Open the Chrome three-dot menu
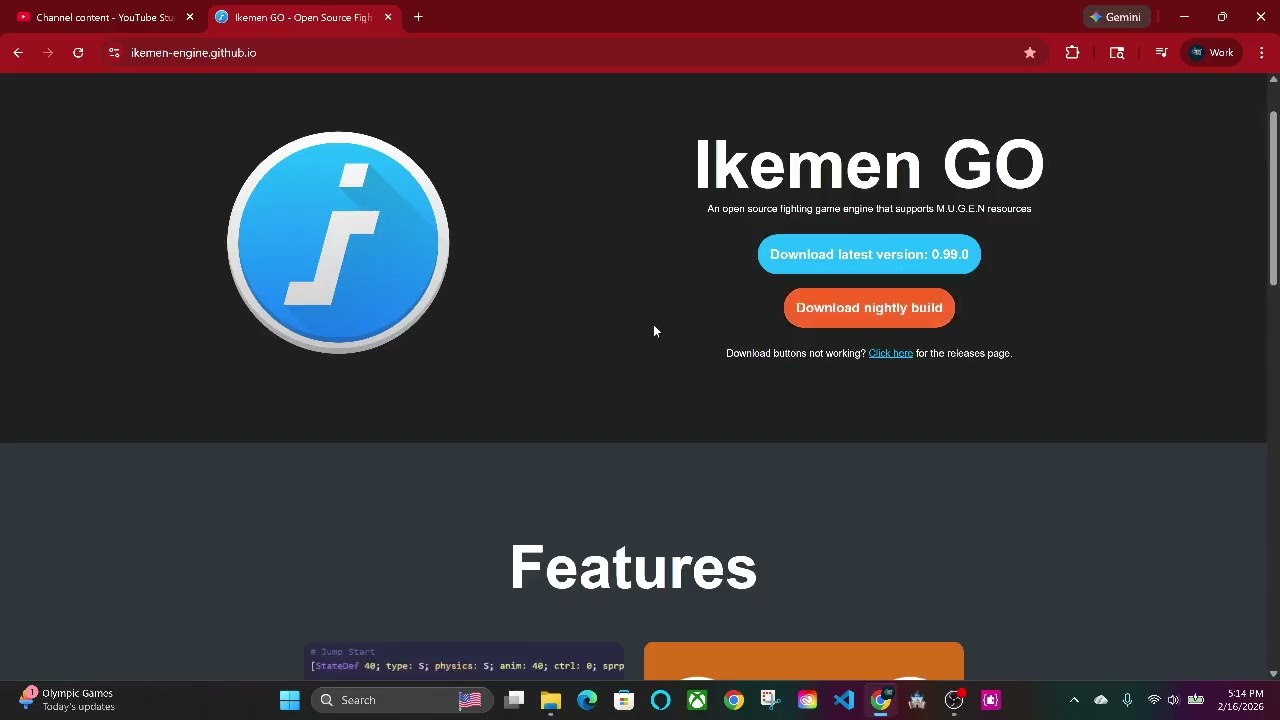Screen dimensions: 1280x720 pyautogui.click(x=1262, y=53)
